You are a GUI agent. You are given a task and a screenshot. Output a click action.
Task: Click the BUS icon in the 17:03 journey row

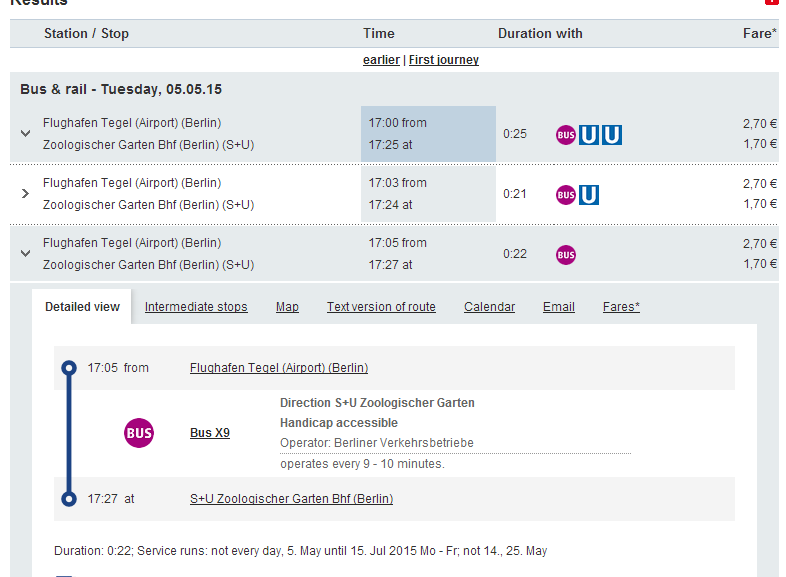pos(566,194)
